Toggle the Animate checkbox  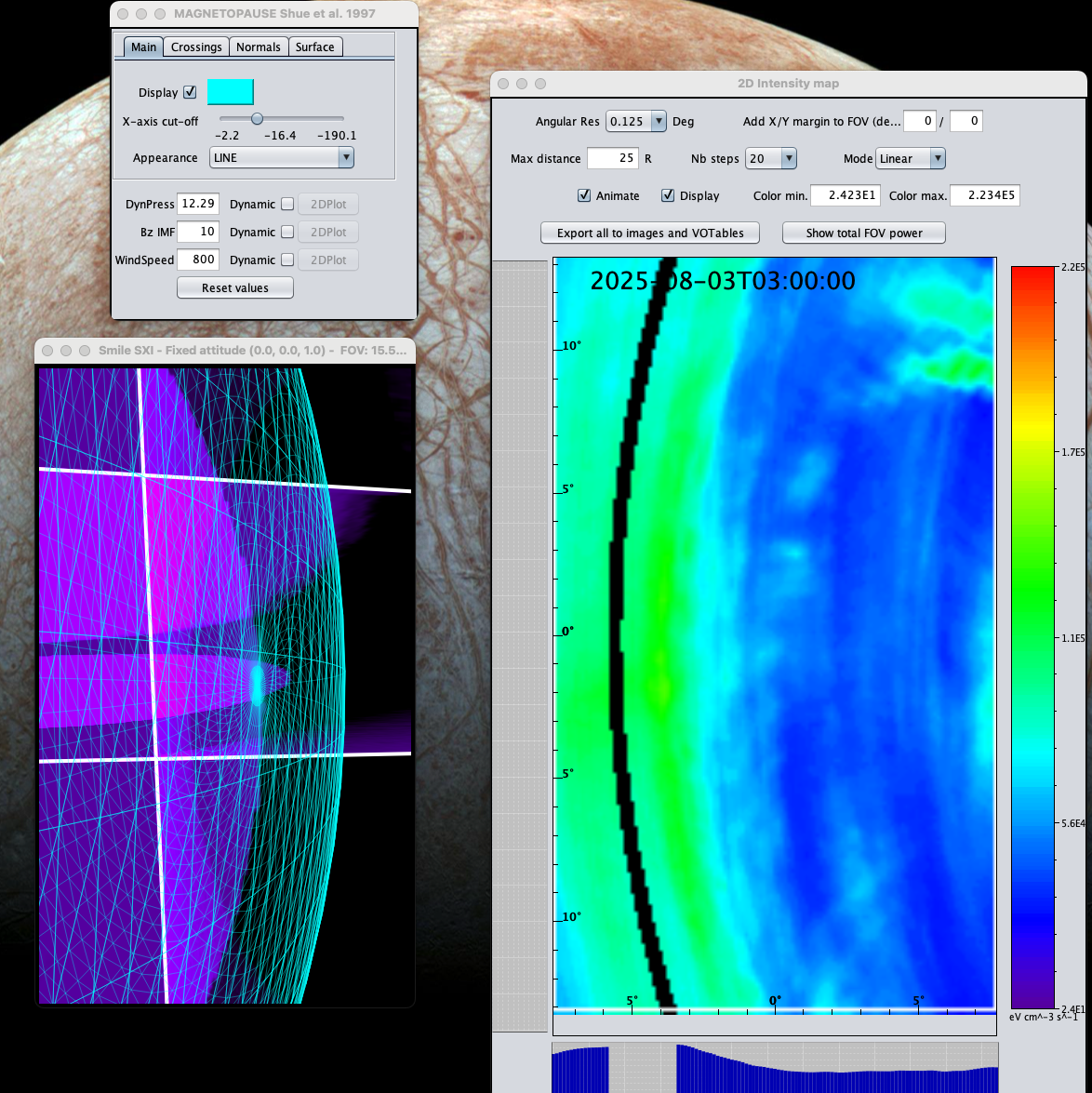pyautogui.click(x=584, y=196)
